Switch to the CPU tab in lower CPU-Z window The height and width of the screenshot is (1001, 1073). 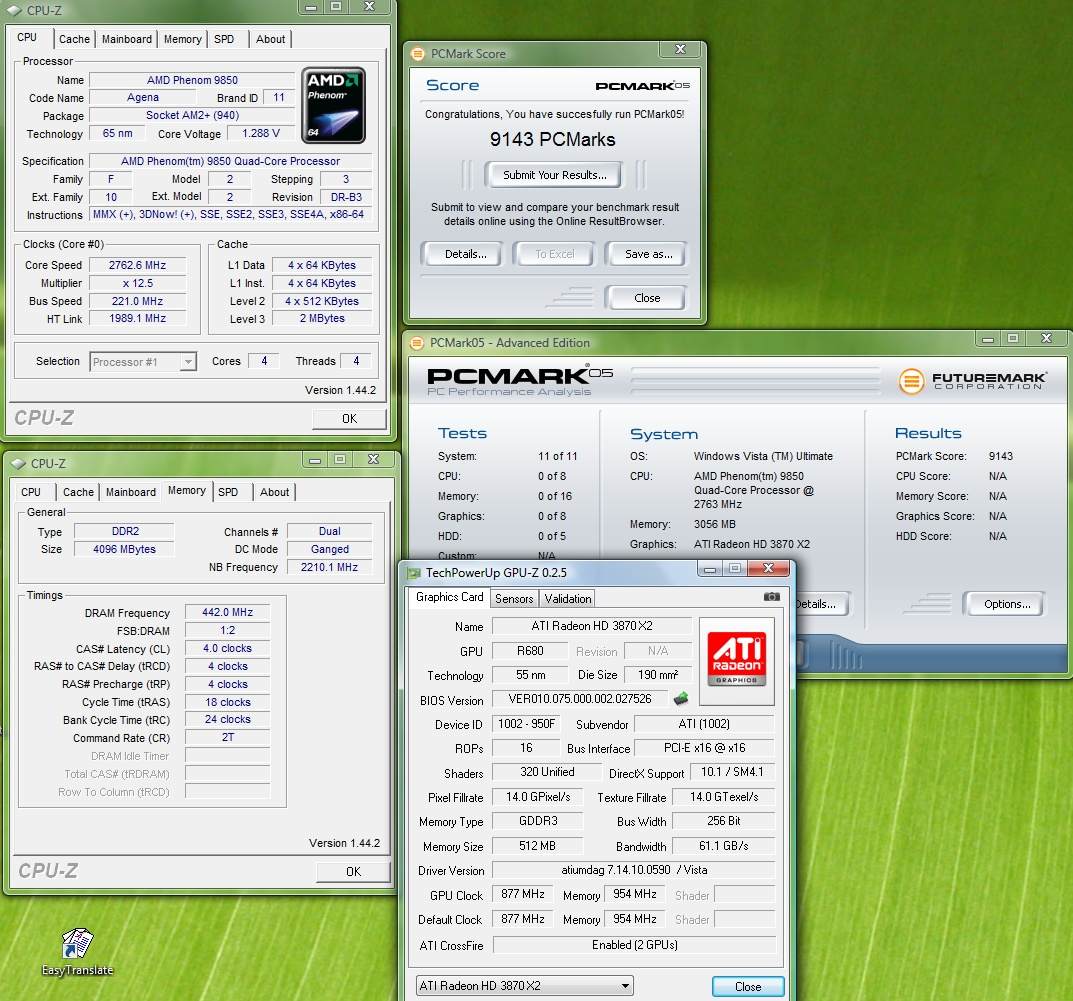pos(31,492)
